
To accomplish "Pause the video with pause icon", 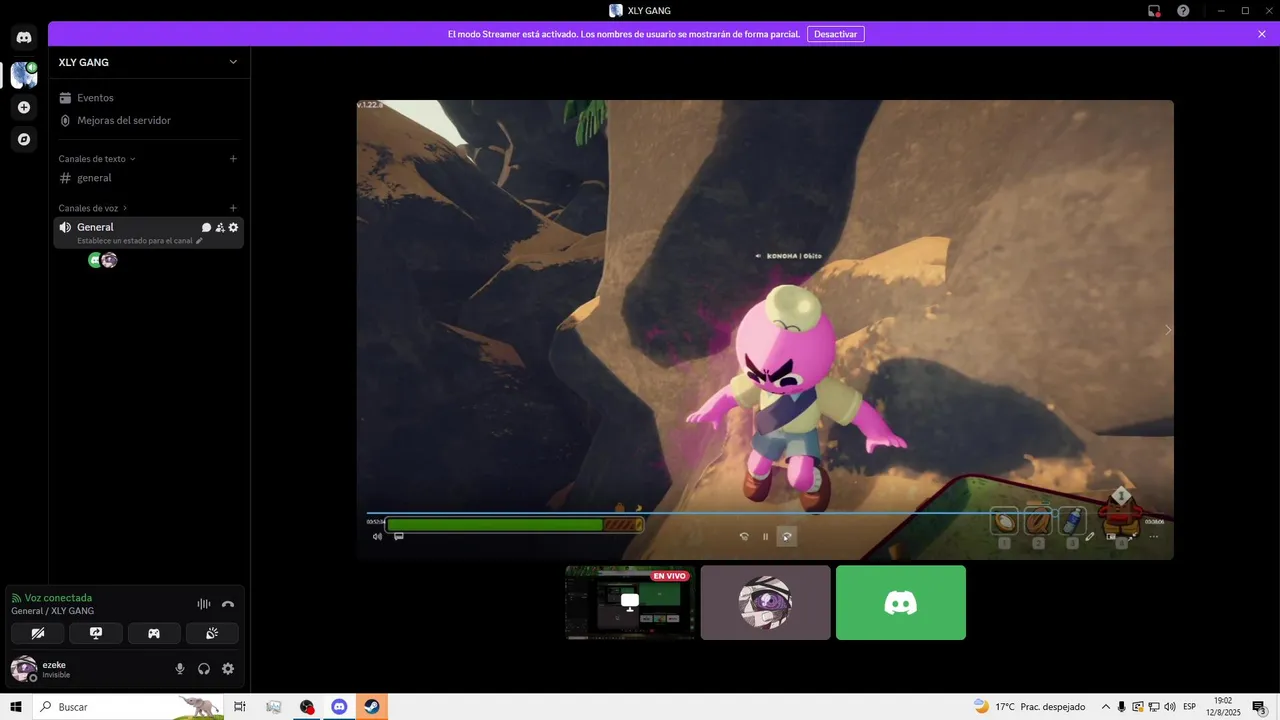I will (x=766, y=537).
